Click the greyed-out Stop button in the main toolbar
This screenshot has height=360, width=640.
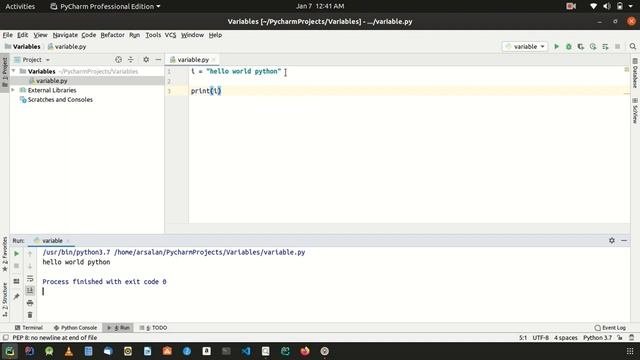pos(618,47)
